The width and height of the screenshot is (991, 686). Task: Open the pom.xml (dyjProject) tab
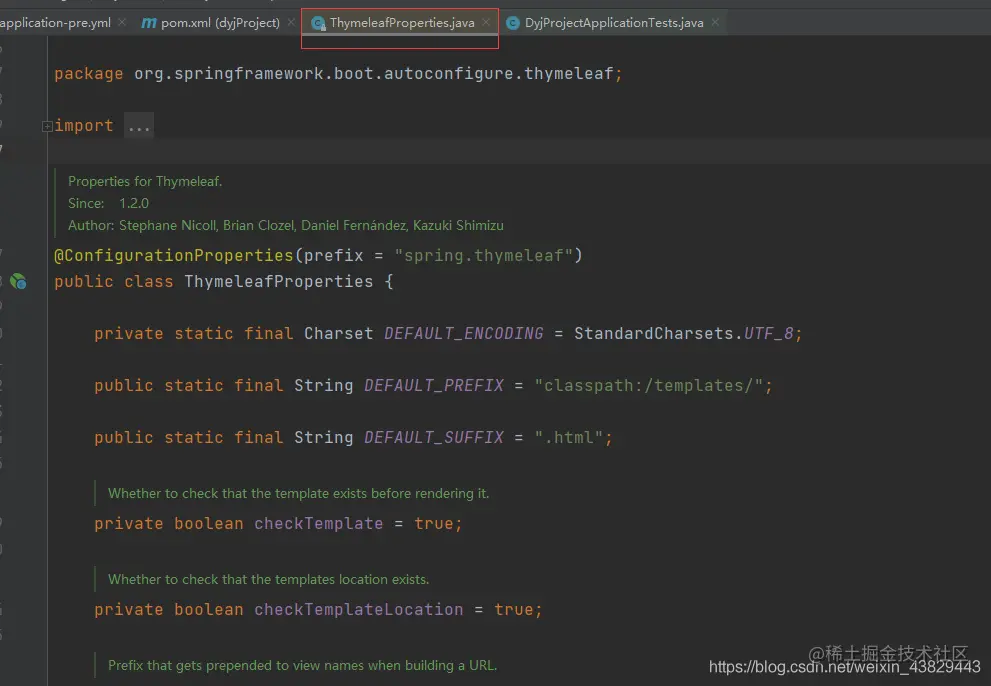coord(220,23)
